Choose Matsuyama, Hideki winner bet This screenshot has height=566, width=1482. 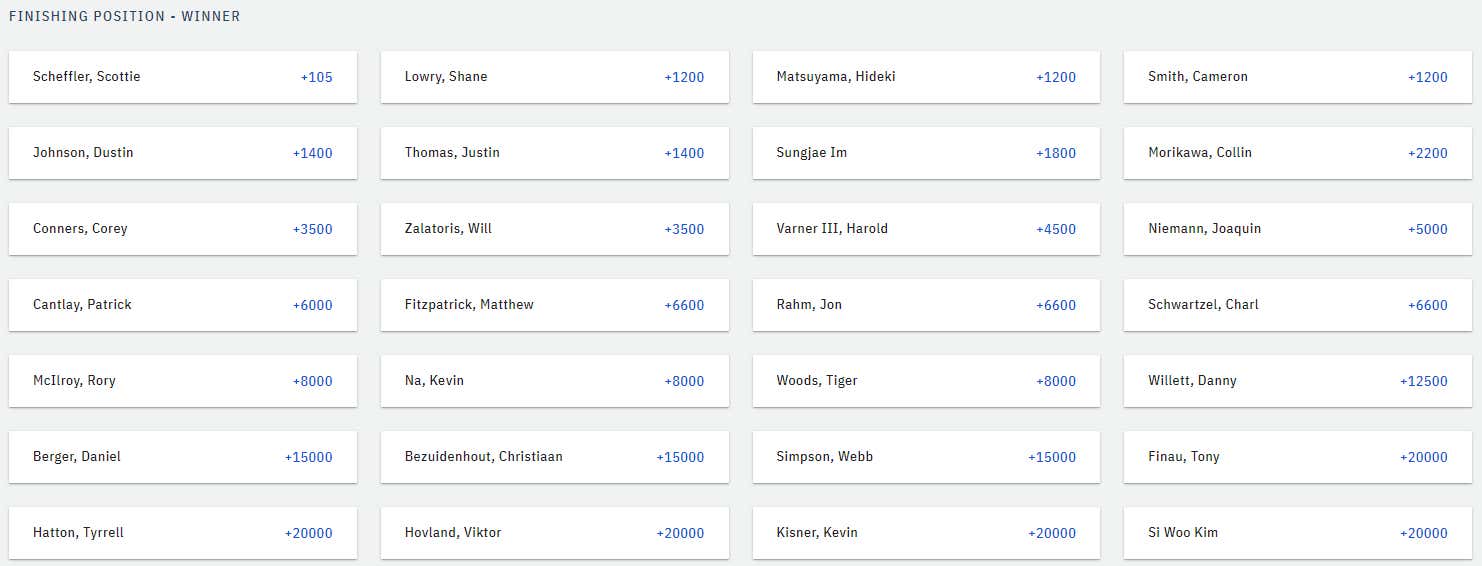pos(926,77)
